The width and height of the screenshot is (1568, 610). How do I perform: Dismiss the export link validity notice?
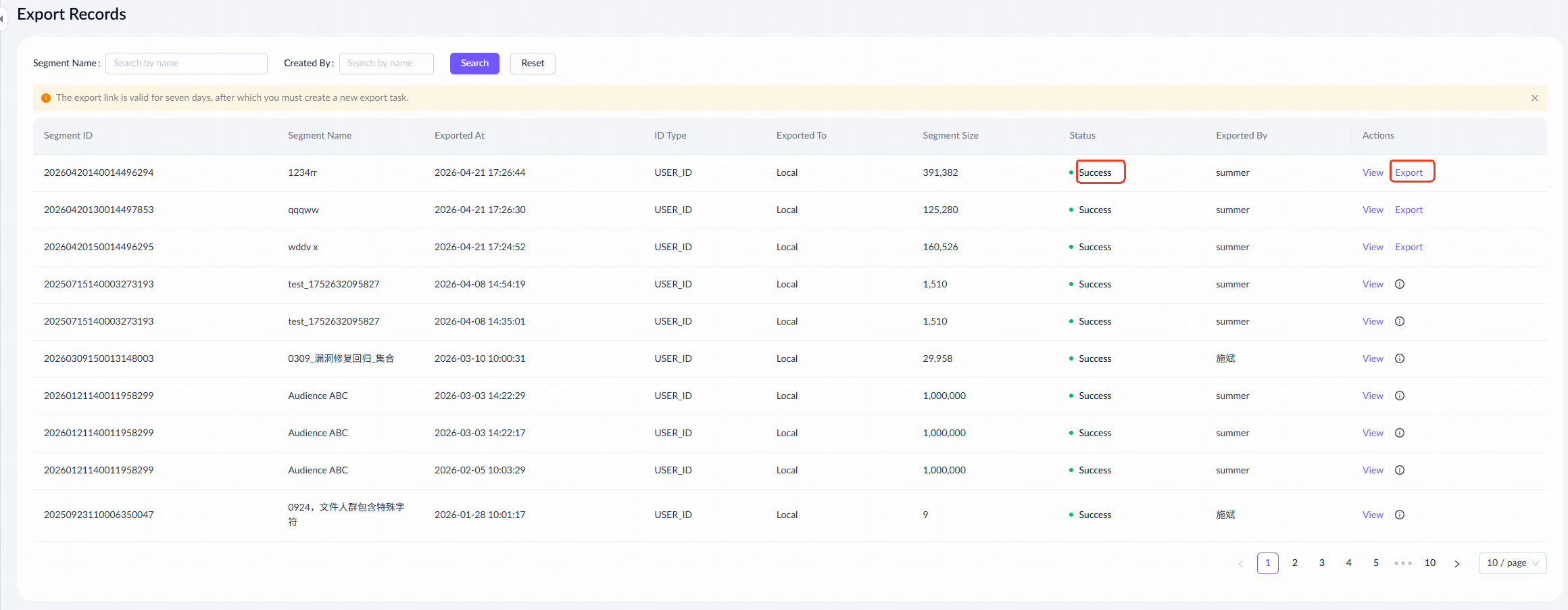(1535, 98)
